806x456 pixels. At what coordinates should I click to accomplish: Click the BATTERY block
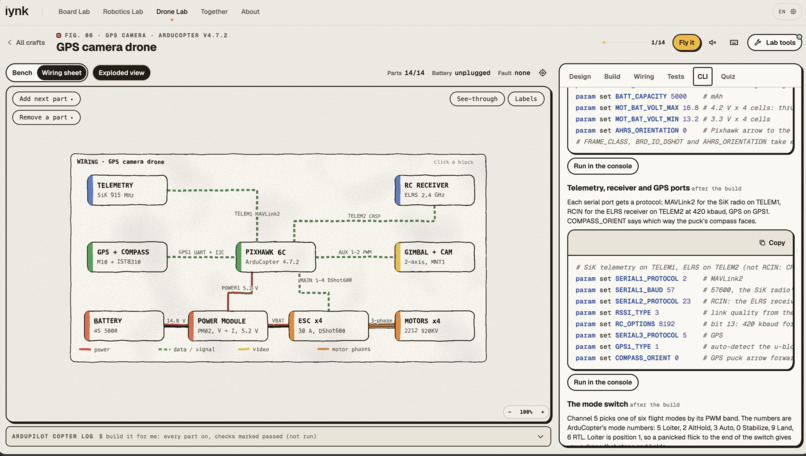(124, 325)
